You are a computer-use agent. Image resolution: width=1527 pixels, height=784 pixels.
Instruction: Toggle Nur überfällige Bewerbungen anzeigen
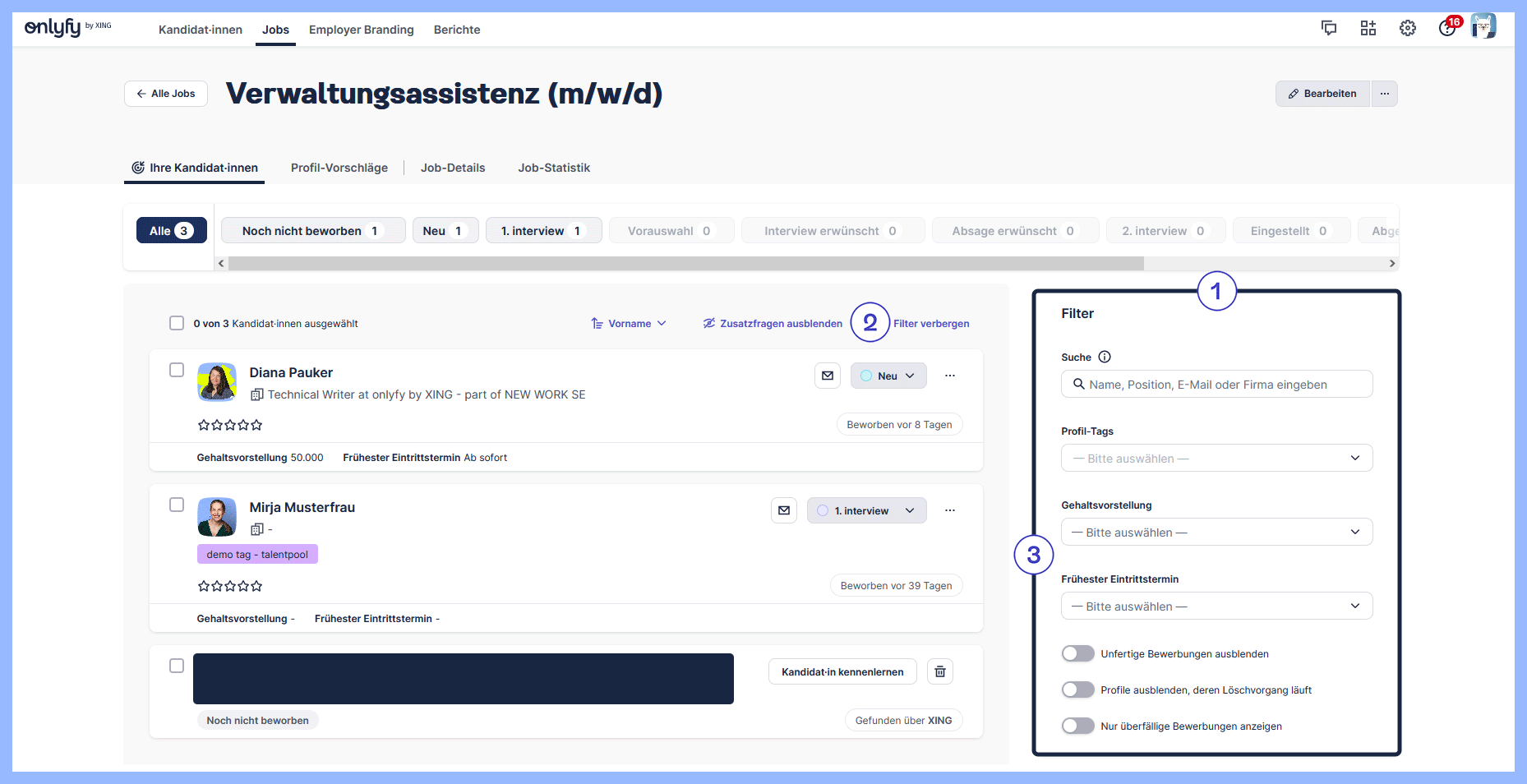click(x=1077, y=726)
